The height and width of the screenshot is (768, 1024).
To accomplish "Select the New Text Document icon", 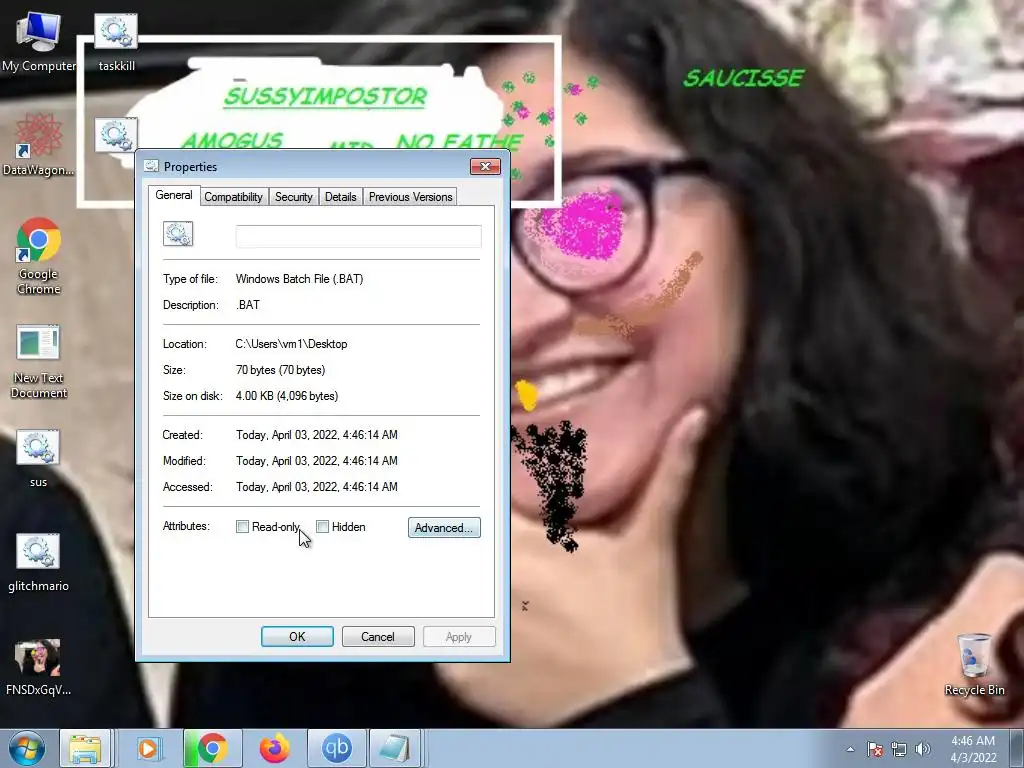I will coord(38,360).
